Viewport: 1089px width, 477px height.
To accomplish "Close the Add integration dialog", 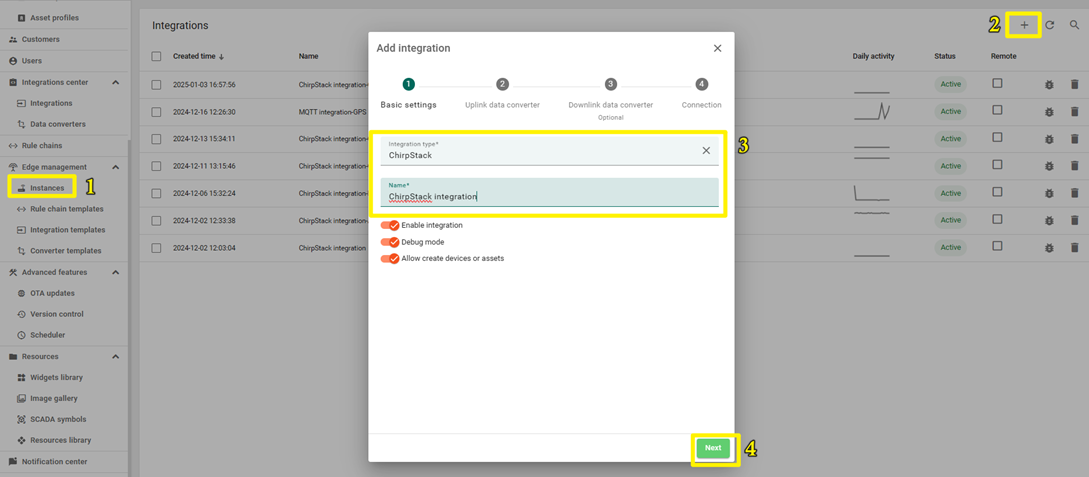I will (x=717, y=48).
